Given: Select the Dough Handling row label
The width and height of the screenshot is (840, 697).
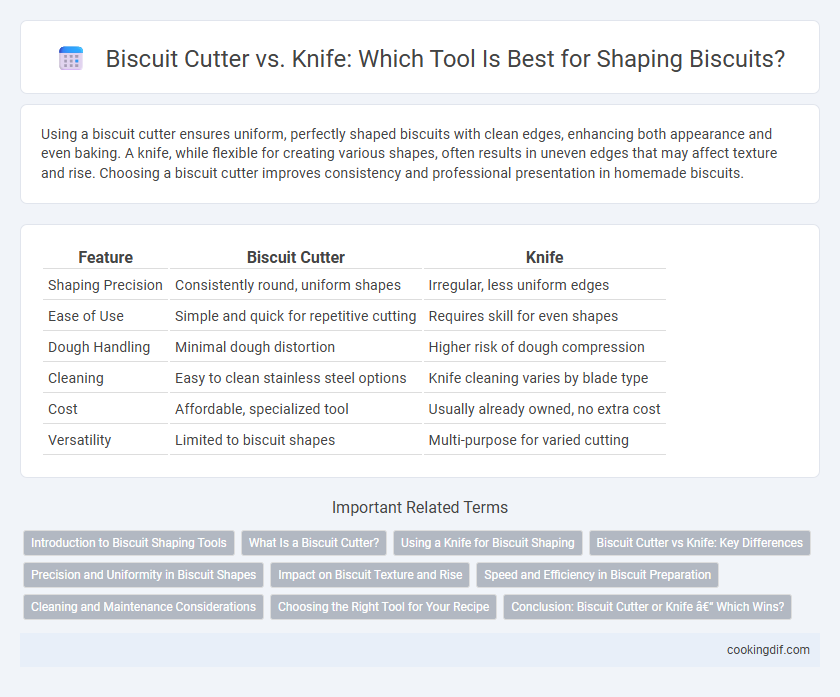Looking at the screenshot, I should 99,347.
